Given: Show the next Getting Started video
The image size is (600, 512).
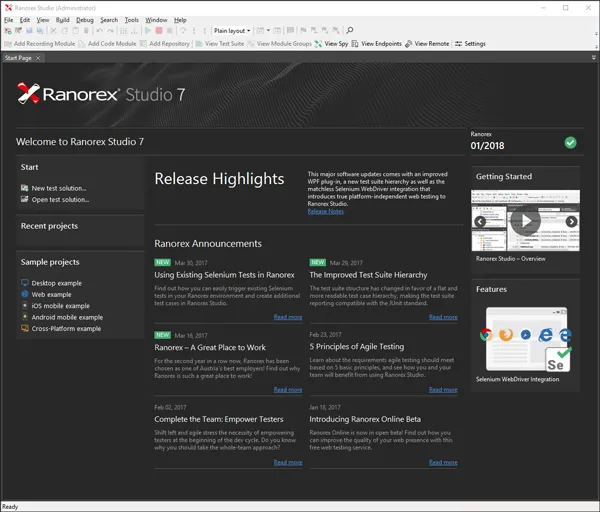Looking at the screenshot, I should (571, 222).
